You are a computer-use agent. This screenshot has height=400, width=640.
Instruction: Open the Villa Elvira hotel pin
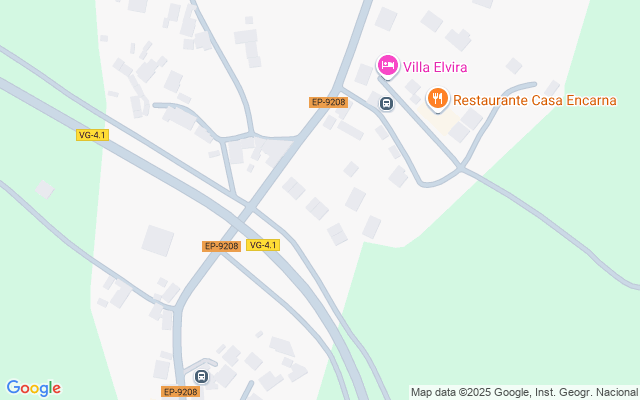click(x=387, y=66)
